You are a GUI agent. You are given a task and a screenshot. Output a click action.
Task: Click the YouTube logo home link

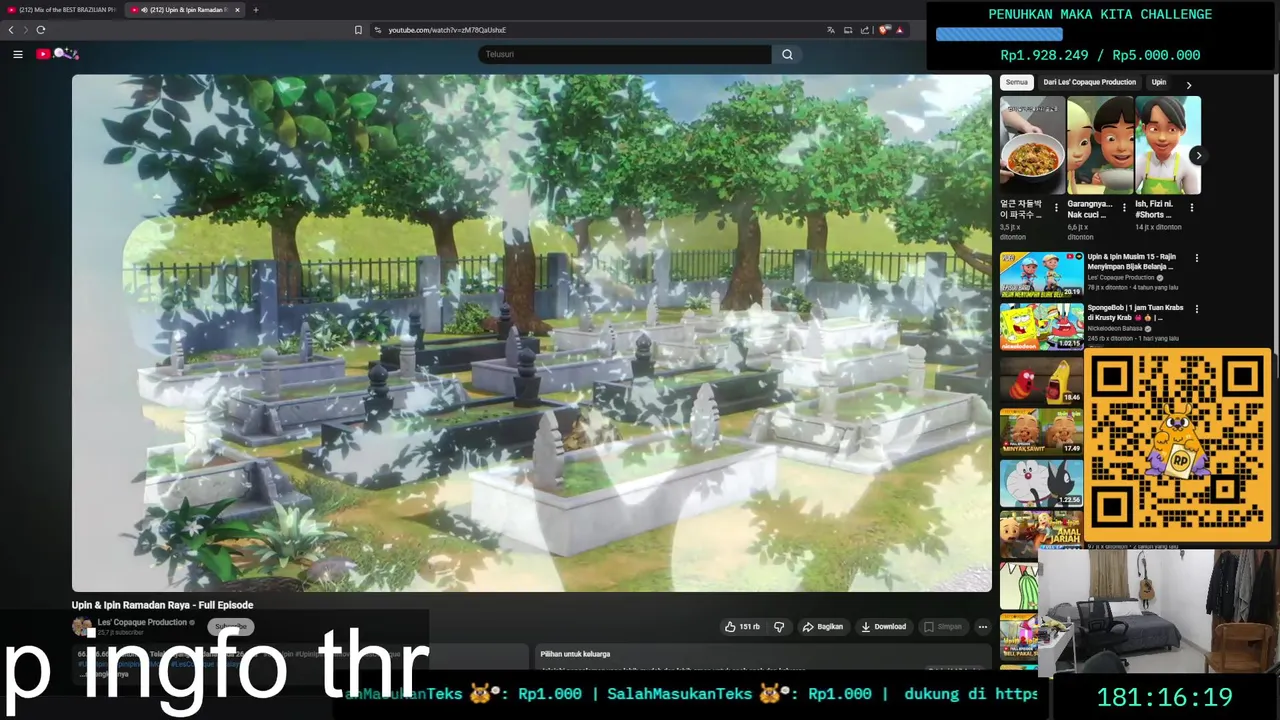pyautogui.click(x=57, y=54)
